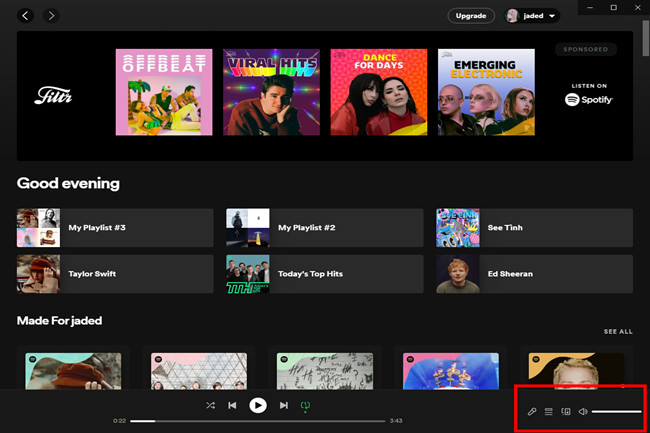650x433 pixels.
Task: Skip to the next track
Action: (x=284, y=405)
